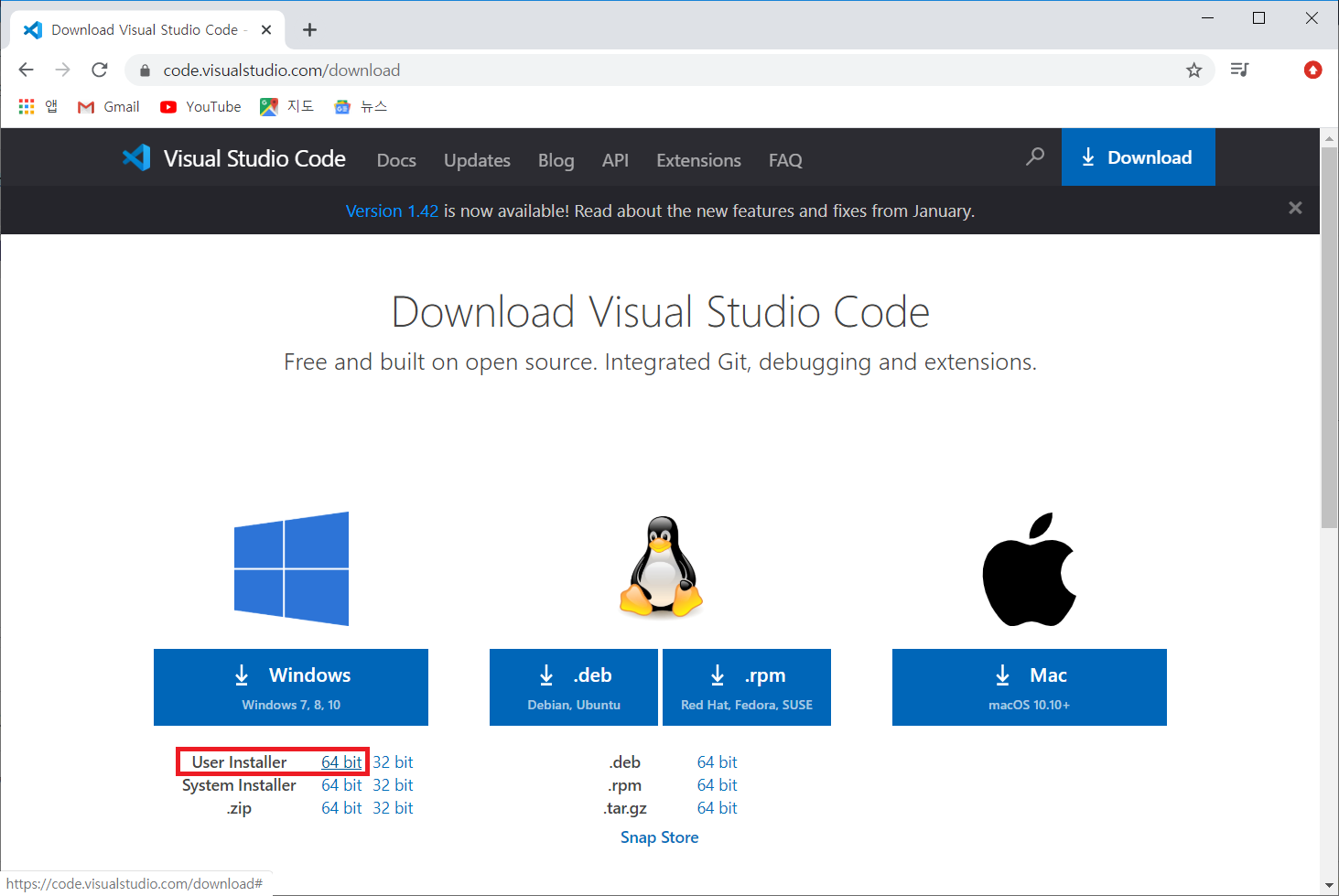1339x896 pixels.
Task: Click the page vertical scrollbar thumb
Action: pyautogui.click(x=1329, y=336)
